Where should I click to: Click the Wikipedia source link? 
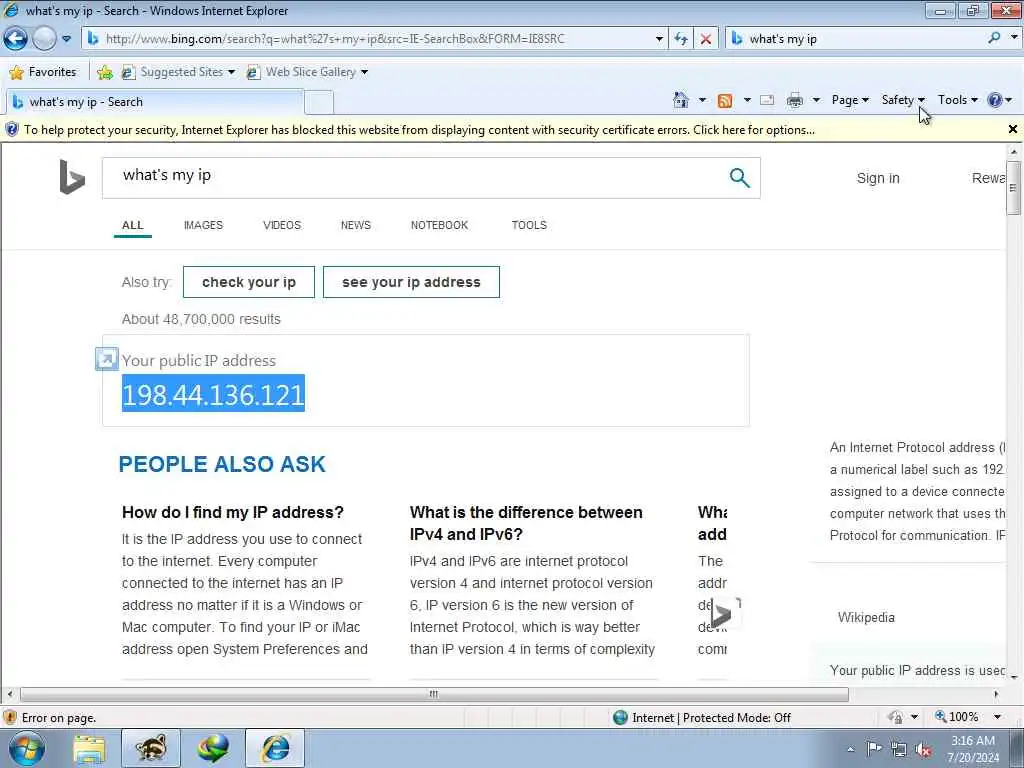(866, 618)
